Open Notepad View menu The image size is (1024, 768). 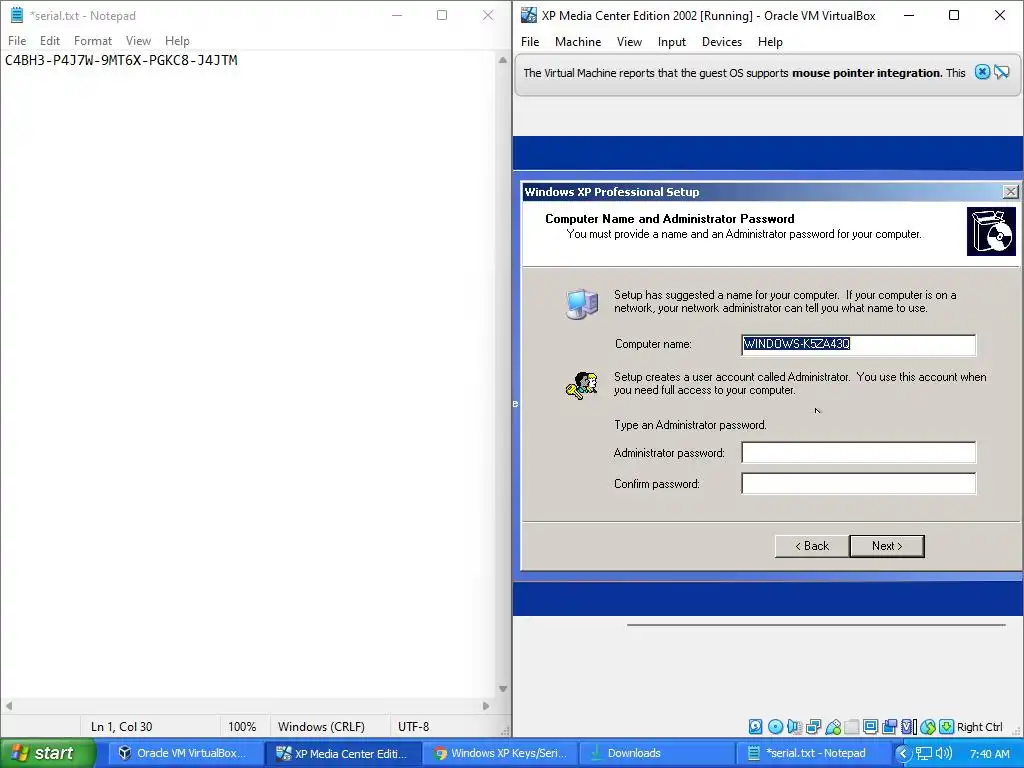coord(138,40)
